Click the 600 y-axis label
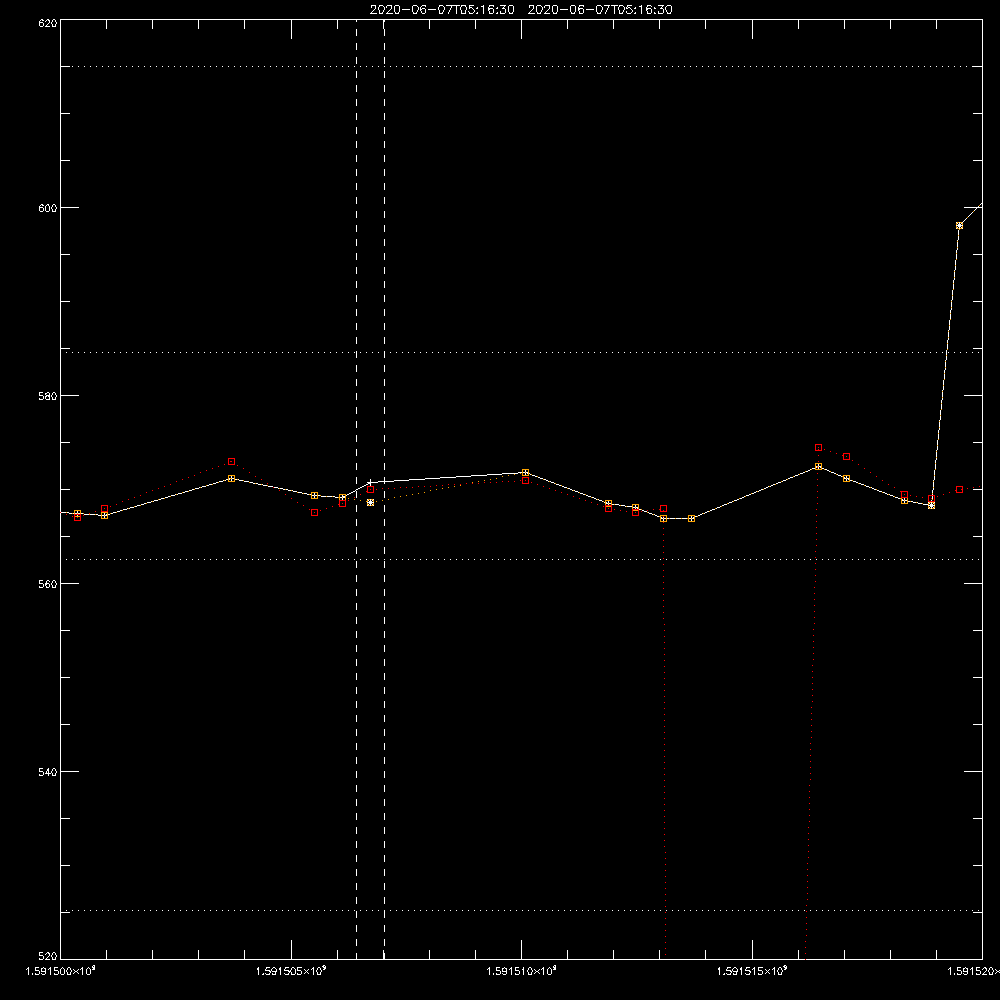Viewport: 1000px width, 1000px height. pyautogui.click(x=48, y=208)
